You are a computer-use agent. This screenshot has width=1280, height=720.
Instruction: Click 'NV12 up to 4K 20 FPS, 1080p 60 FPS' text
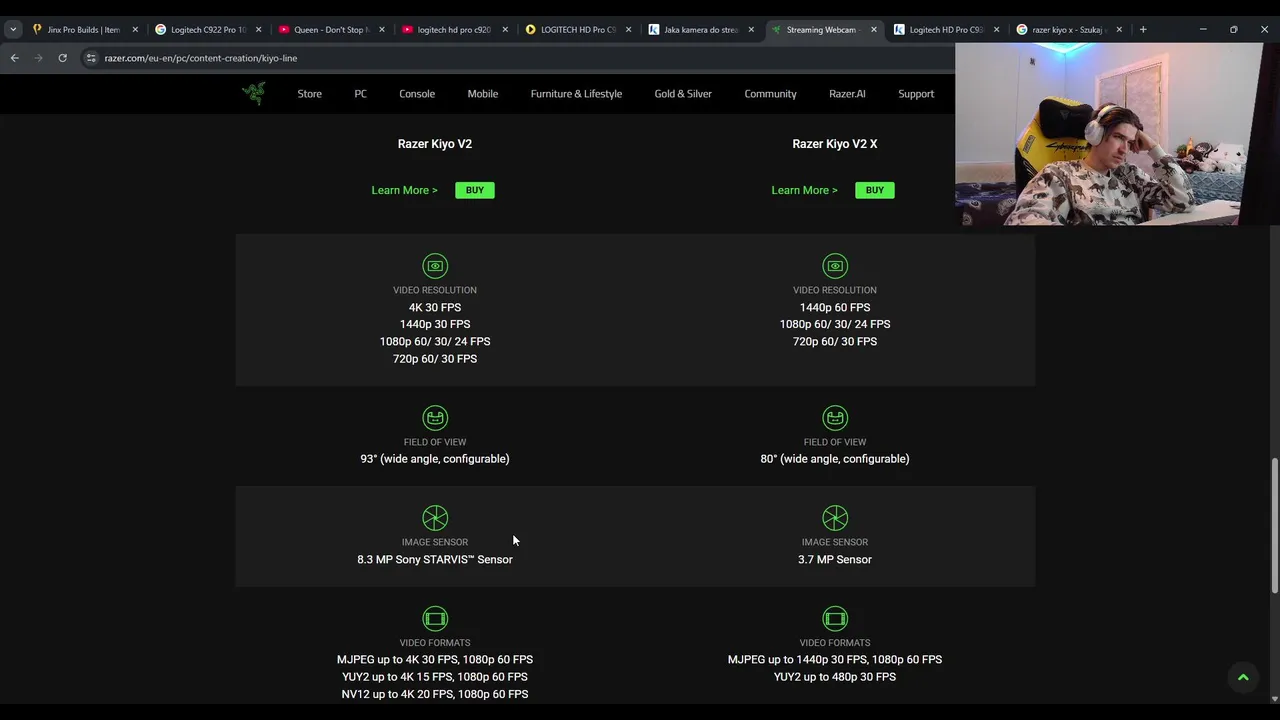point(435,694)
